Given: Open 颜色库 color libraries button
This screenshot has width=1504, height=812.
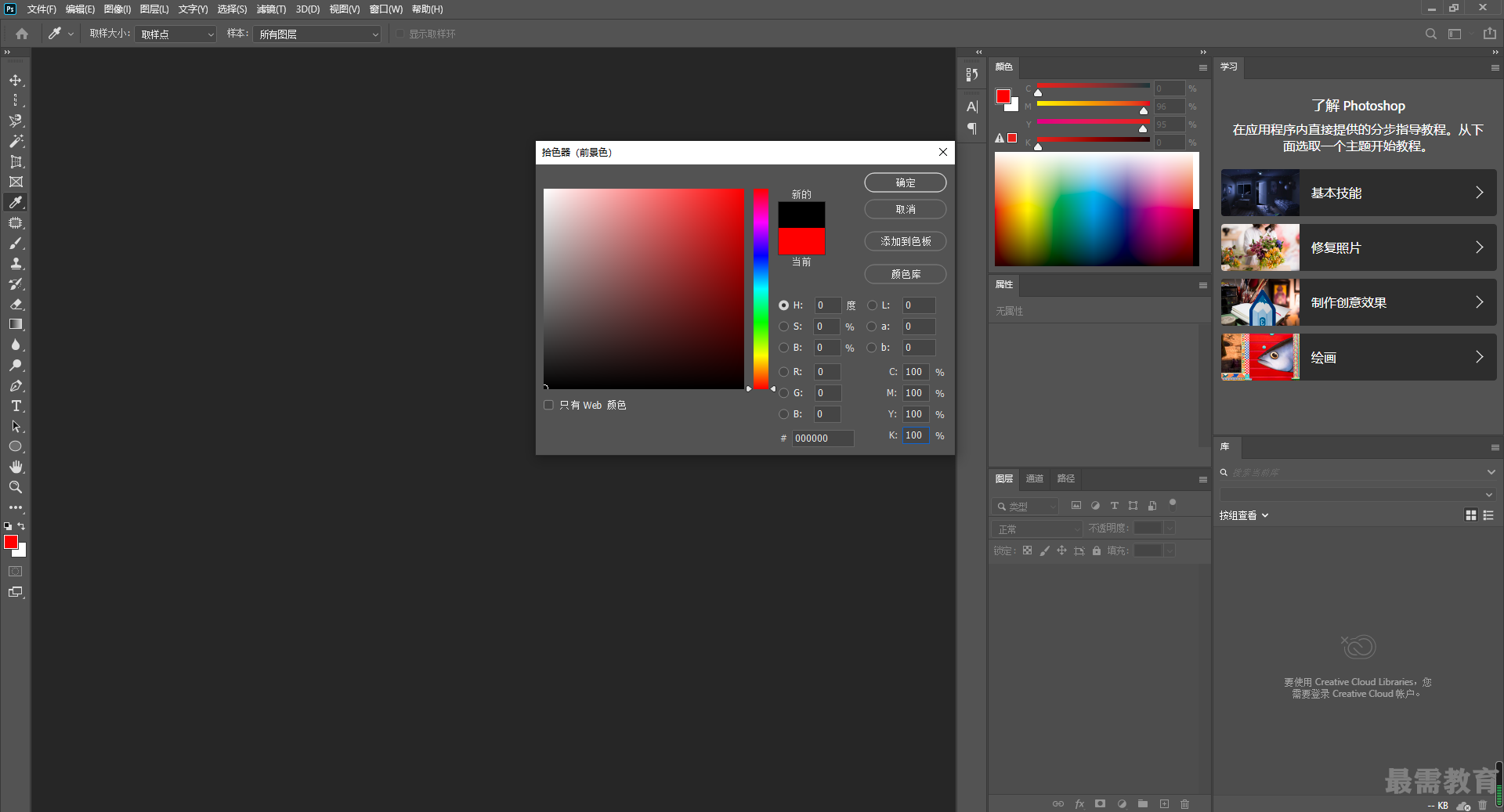Looking at the screenshot, I should (906, 274).
